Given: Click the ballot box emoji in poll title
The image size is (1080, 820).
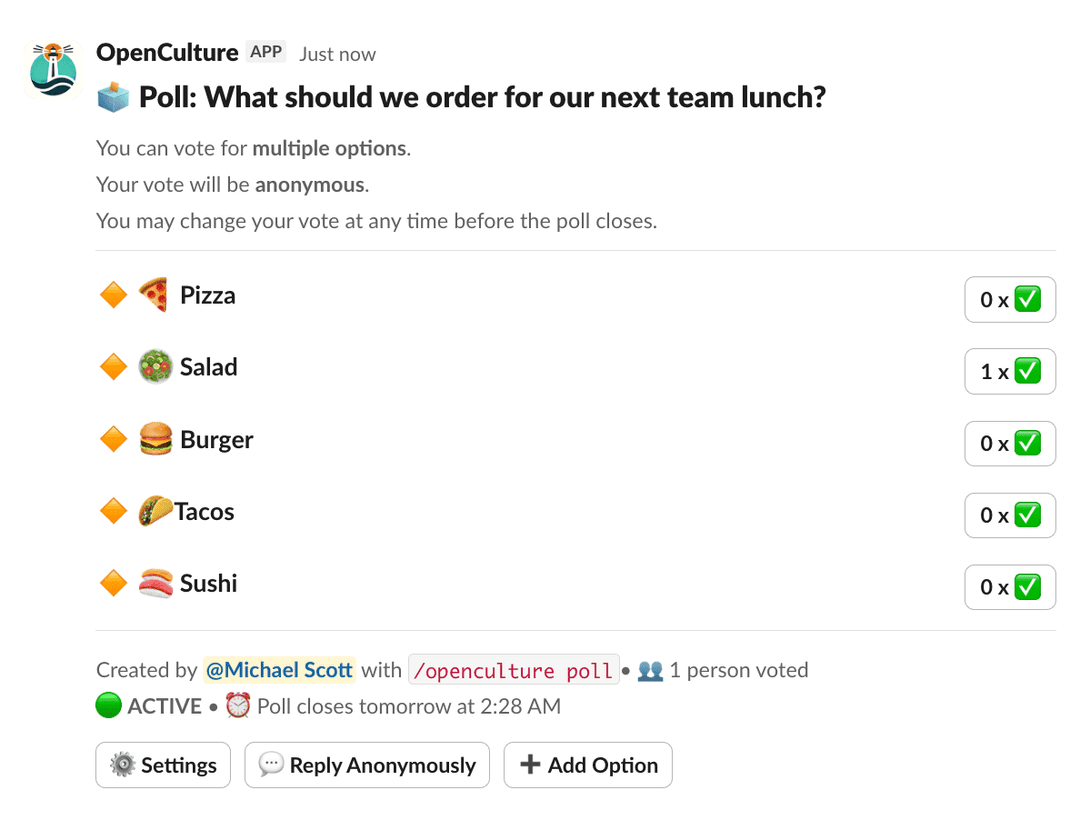Looking at the screenshot, I should tap(112, 96).
